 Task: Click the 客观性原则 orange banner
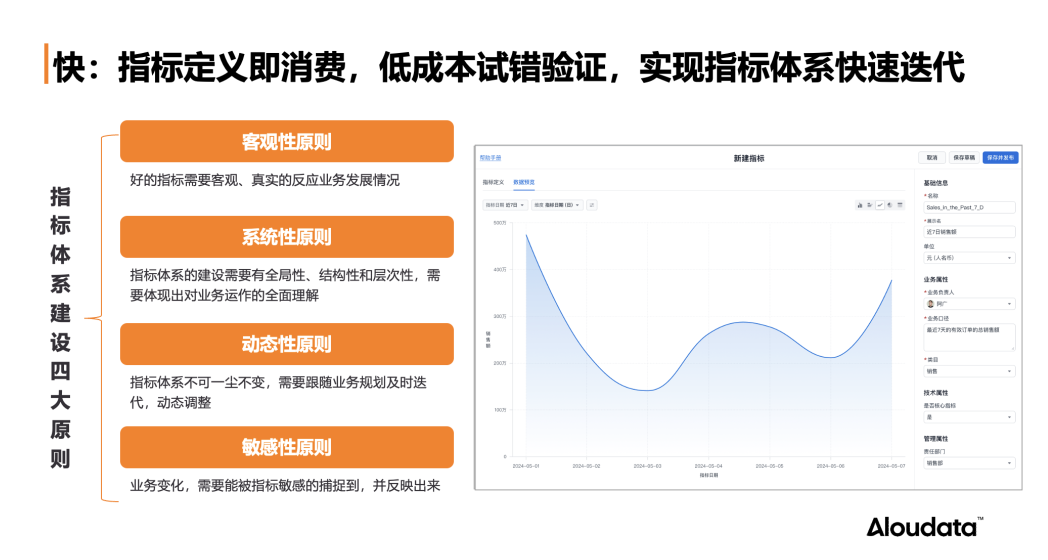click(287, 141)
